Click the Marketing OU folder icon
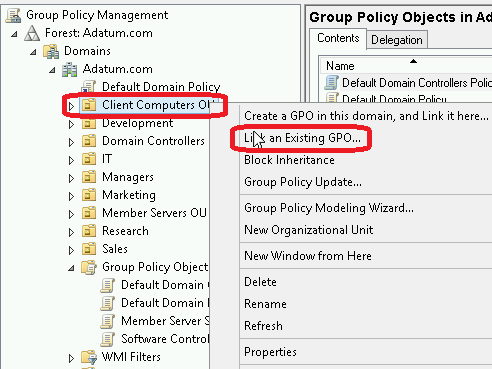 [89, 195]
